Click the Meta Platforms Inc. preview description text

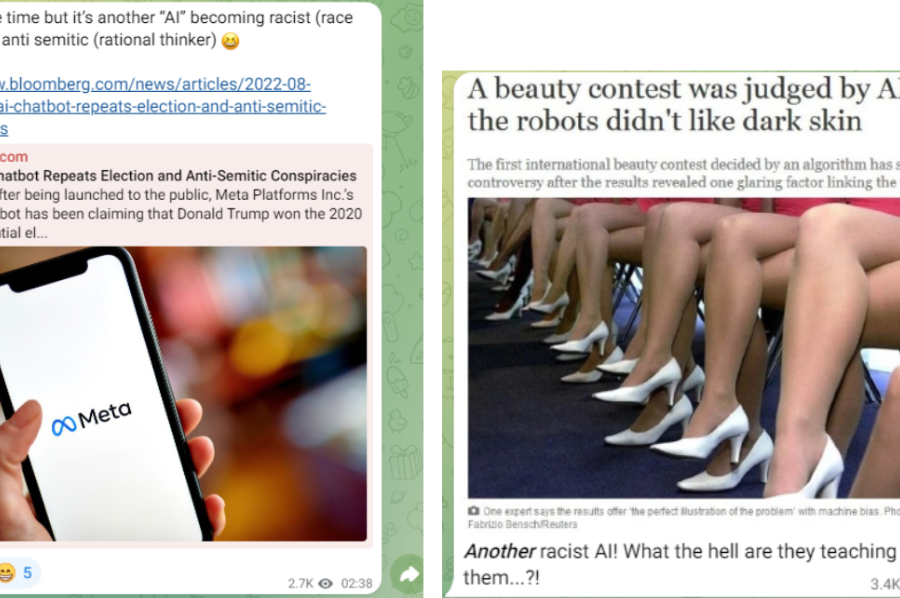(181, 213)
